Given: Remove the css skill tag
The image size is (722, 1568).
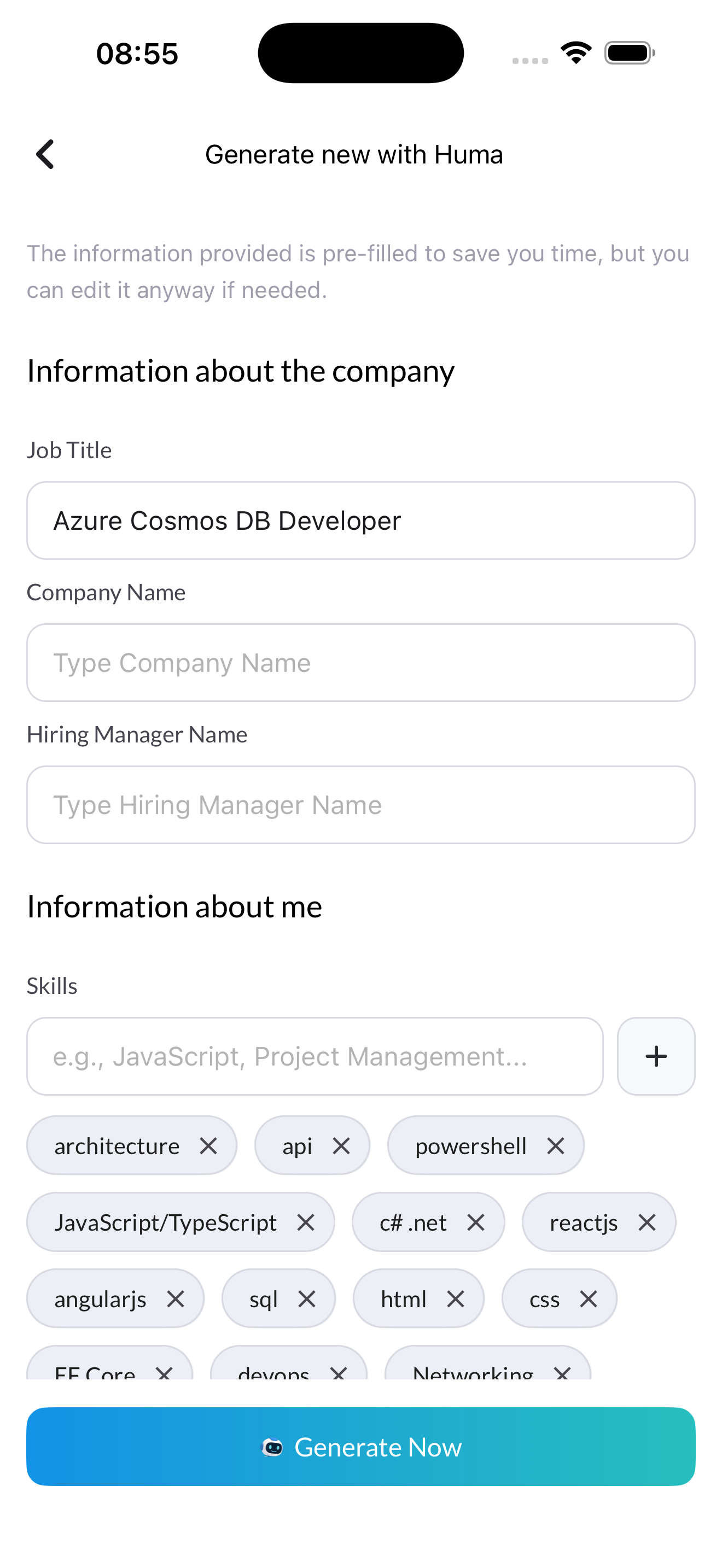Looking at the screenshot, I should pos(588,1299).
